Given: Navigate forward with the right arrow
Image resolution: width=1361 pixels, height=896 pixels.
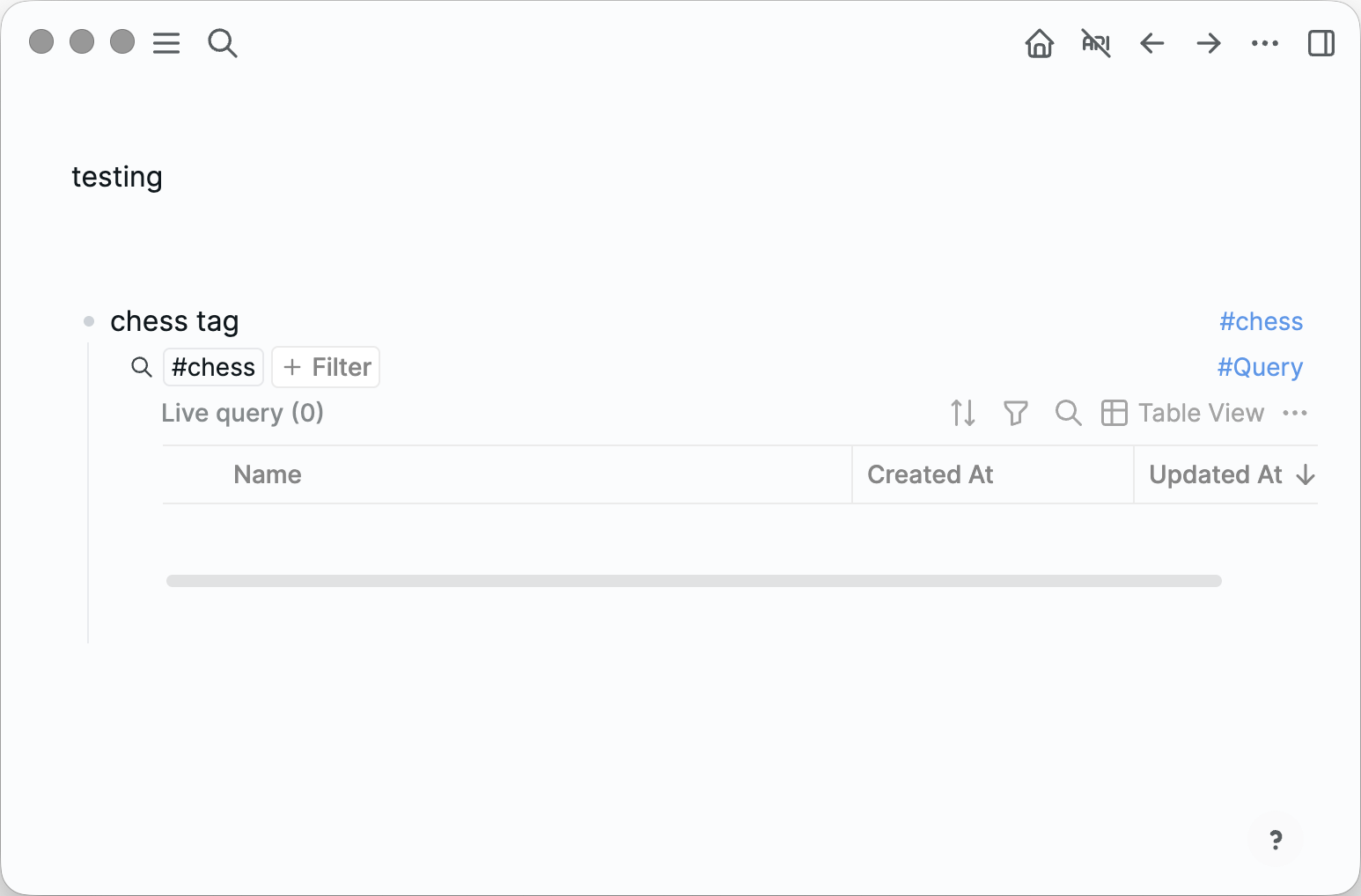Looking at the screenshot, I should point(1209,42).
